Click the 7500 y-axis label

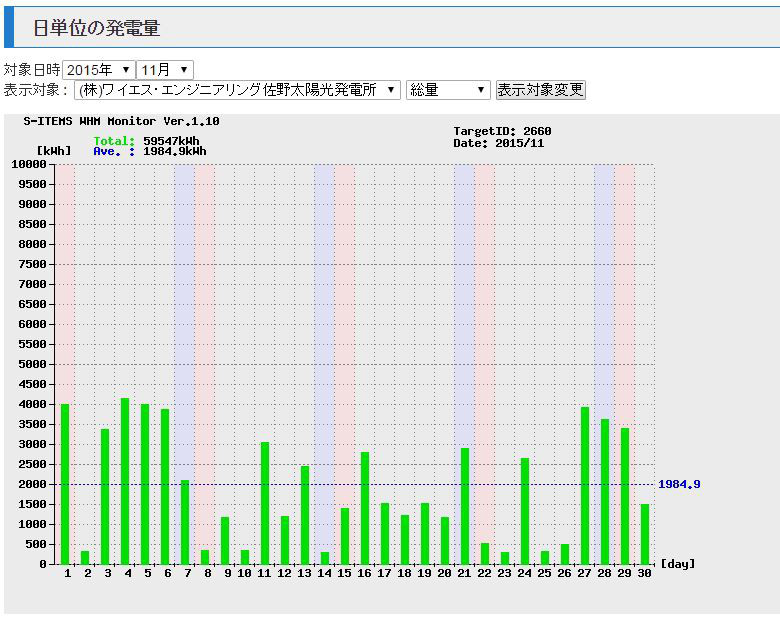(32, 264)
